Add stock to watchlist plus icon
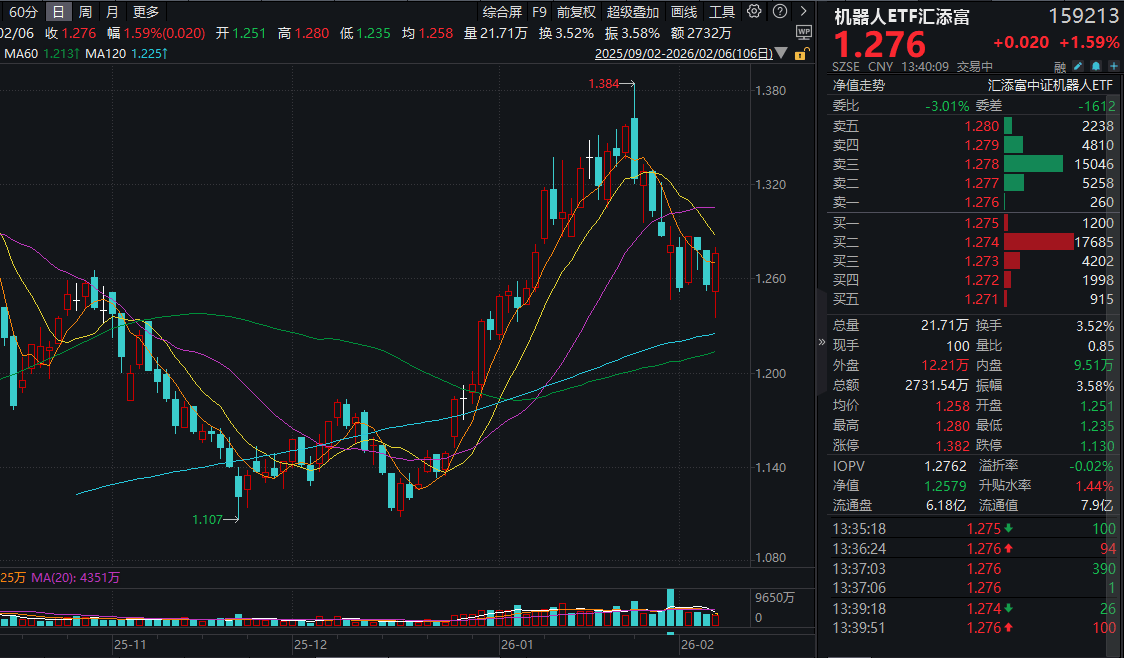 (x=1115, y=66)
